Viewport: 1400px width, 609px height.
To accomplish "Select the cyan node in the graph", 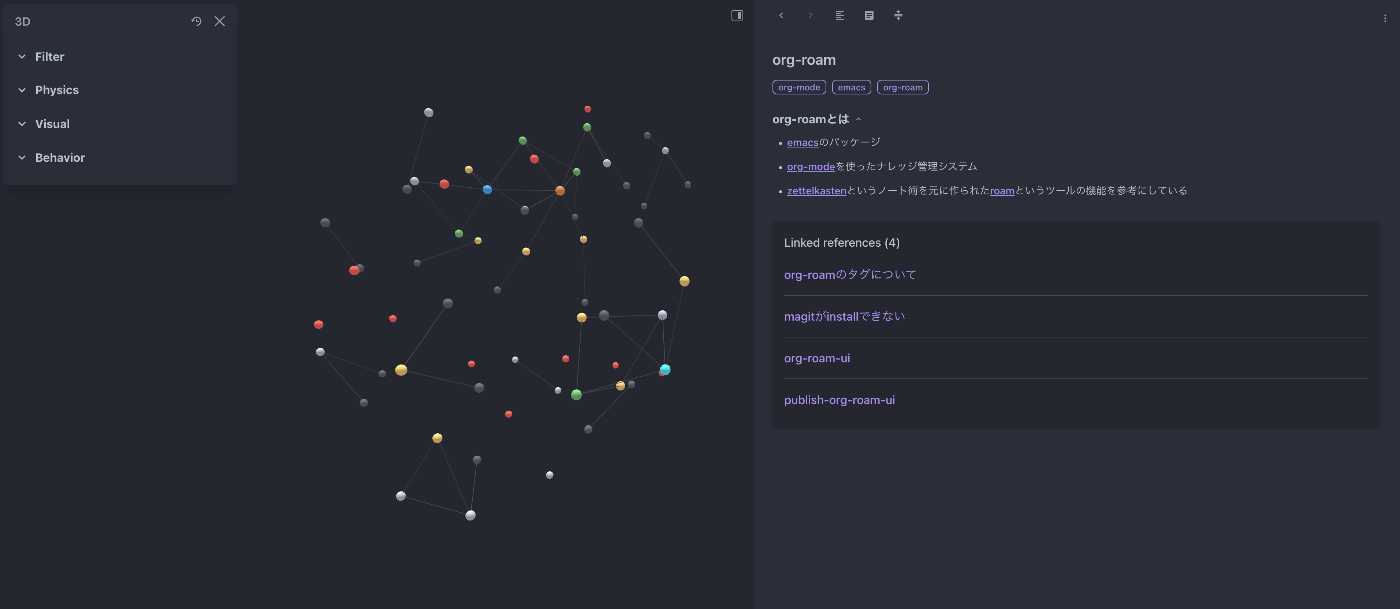I will coord(665,370).
